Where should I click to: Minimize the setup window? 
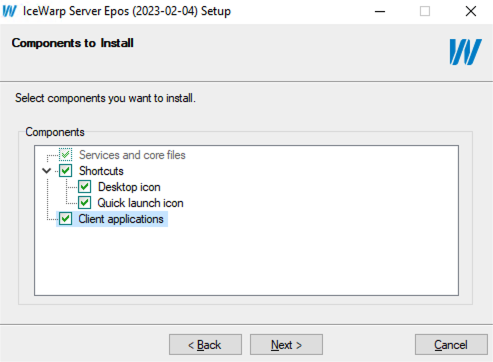[x=380, y=11]
